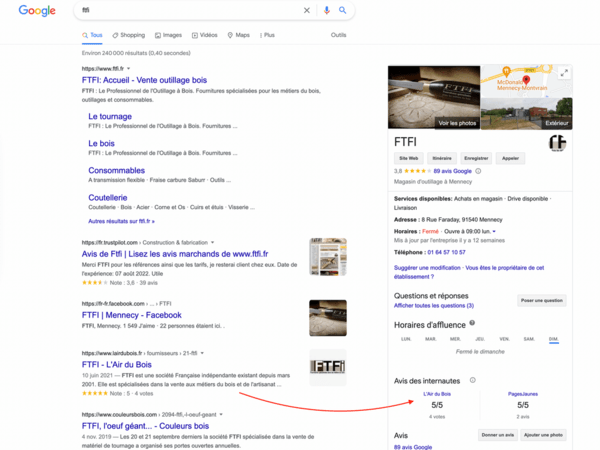The image size is (600, 450).
Task: Click the blue magnifying glass search icon
Action: click(x=343, y=11)
